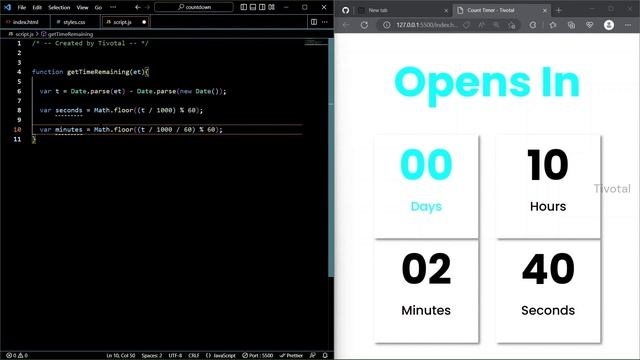The height and width of the screenshot is (360, 640).
Task: Click the unsaved dot on script.js tab
Action: (x=144, y=22)
